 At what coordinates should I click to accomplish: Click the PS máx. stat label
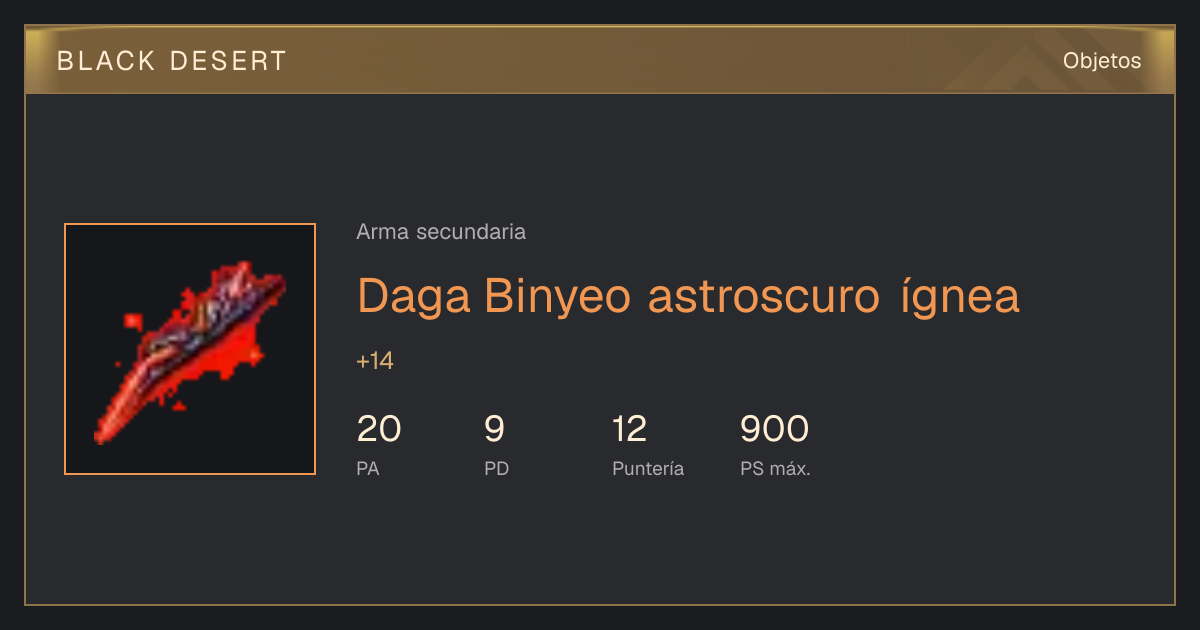(x=775, y=469)
